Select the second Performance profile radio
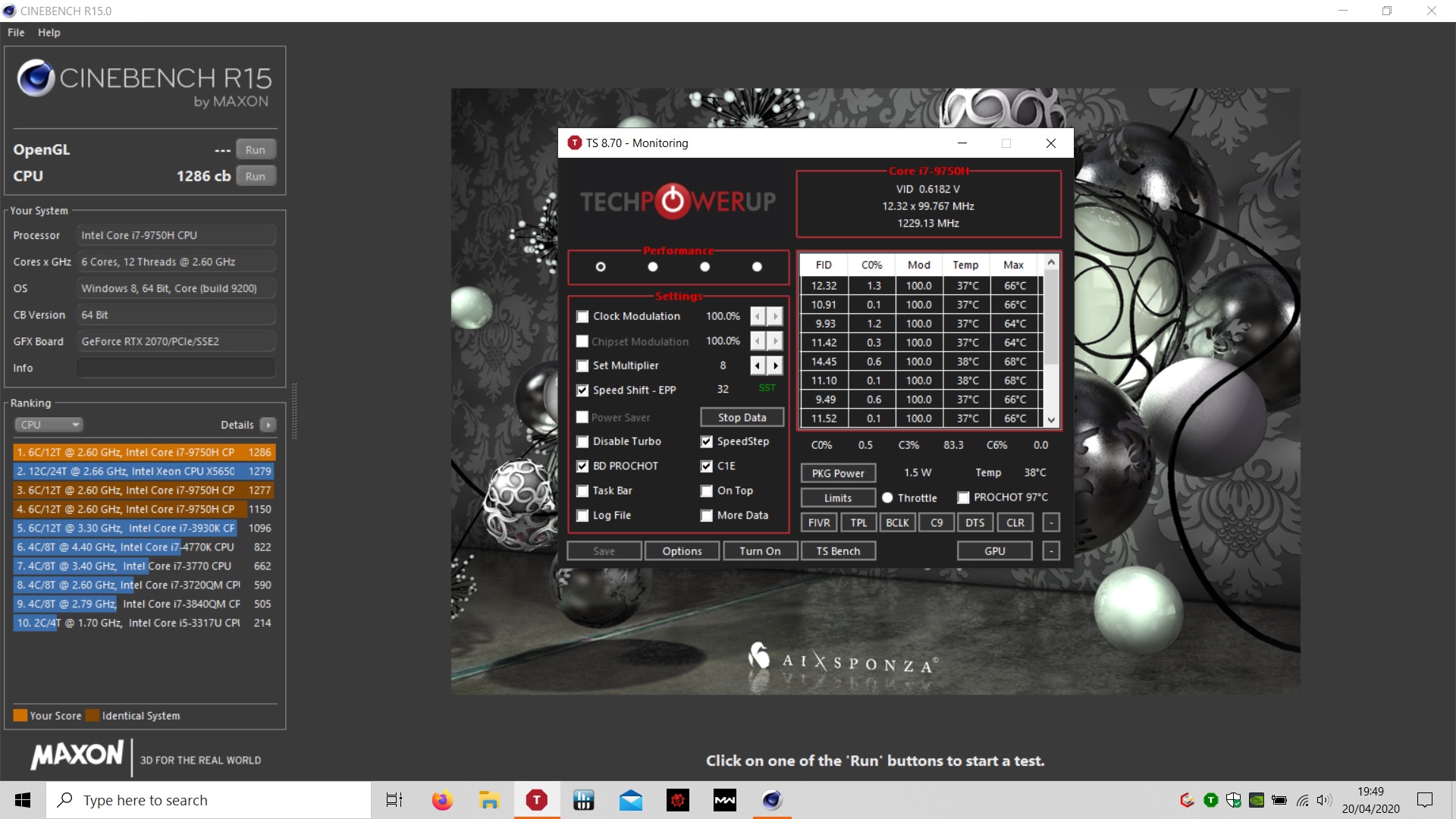Viewport: 1456px width, 819px height. tap(653, 267)
